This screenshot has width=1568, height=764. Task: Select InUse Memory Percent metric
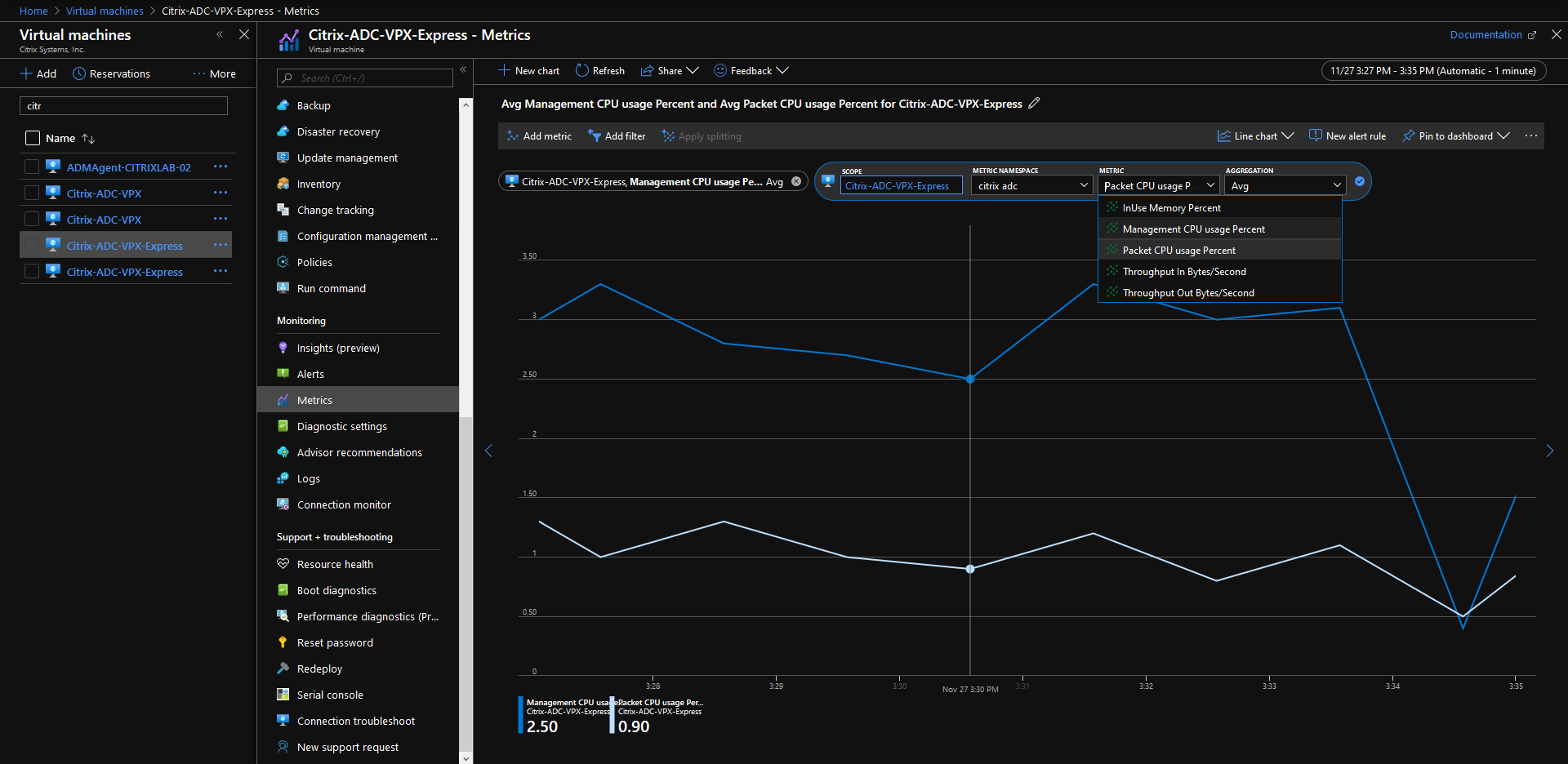click(1219, 207)
